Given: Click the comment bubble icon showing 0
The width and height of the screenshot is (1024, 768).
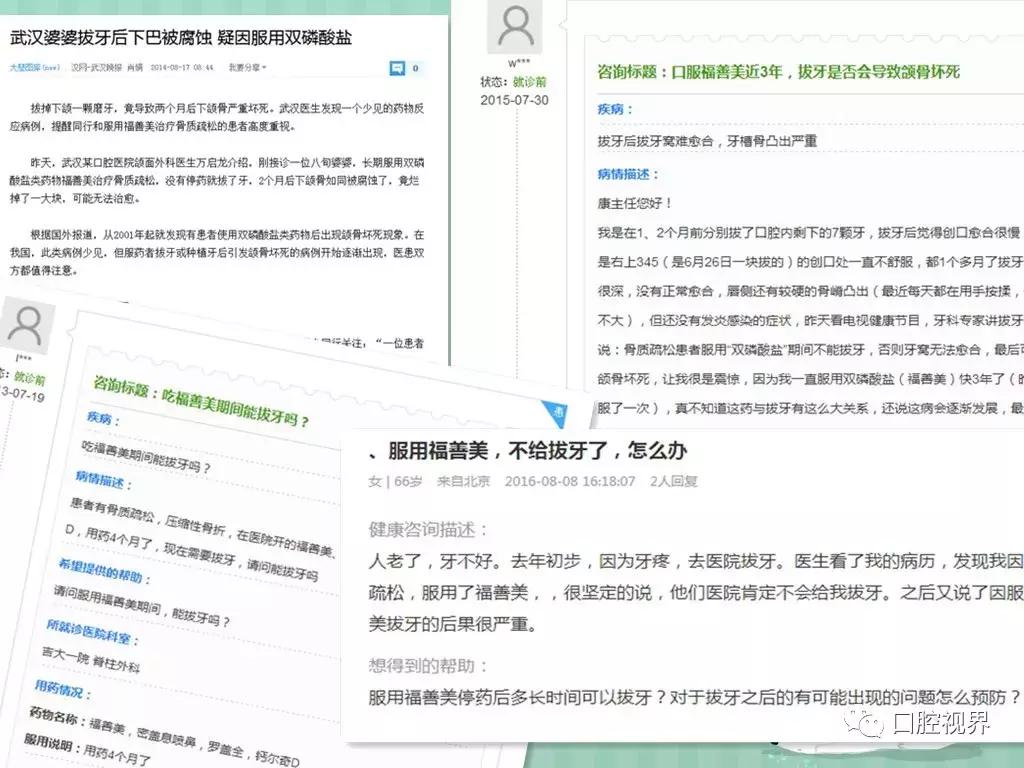Looking at the screenshot, I should pos(398,67).
